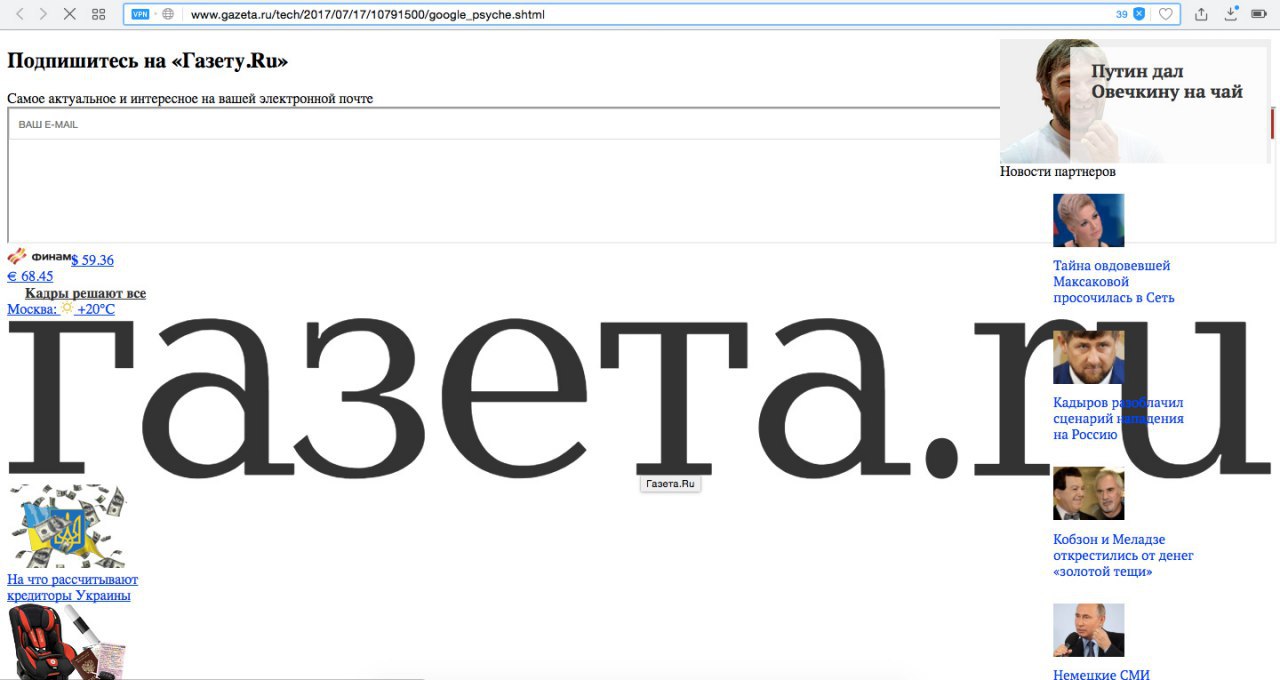Click the ВАШ E-MAIL input field
The height and width of the screenshot is (680, 1280).
504,124
